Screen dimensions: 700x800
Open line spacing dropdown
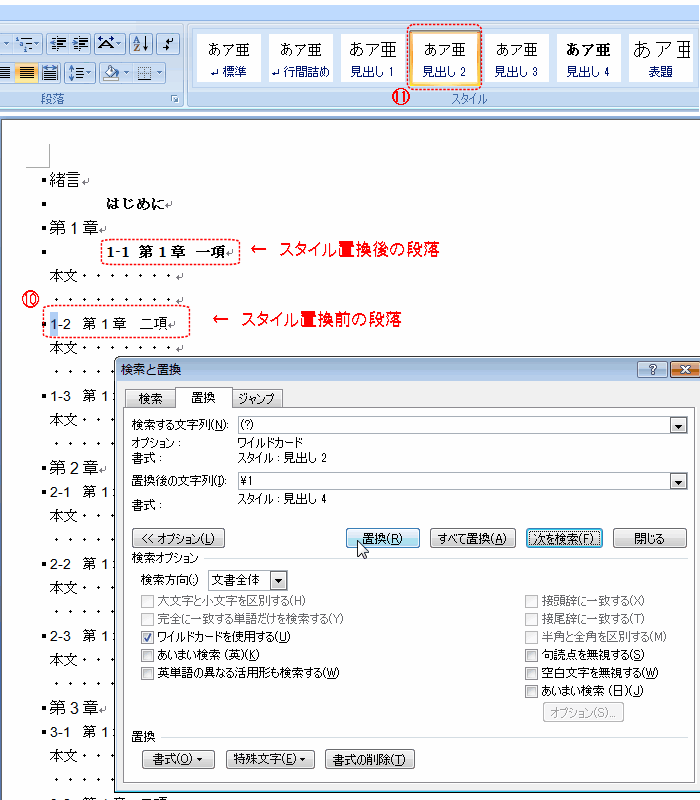click(x=80, y=72)
